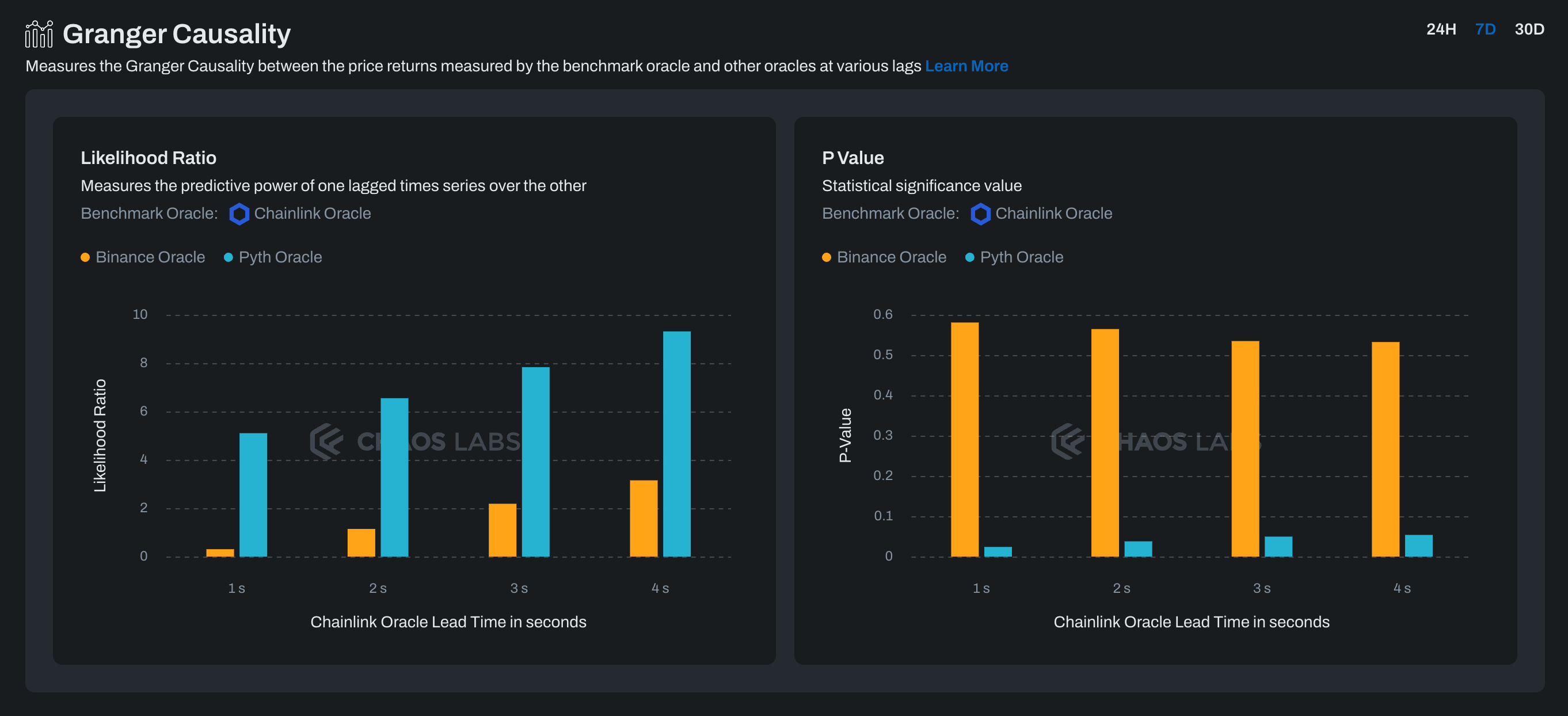Switch to the 30D time range
The height and width of the screenshot is (716, 1568).
(x=1529, y=29)
